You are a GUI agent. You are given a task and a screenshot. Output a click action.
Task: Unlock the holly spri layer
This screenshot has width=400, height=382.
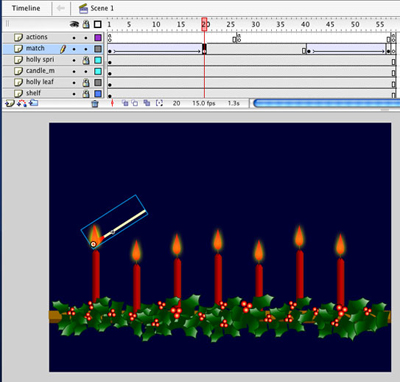click(86, 60)
